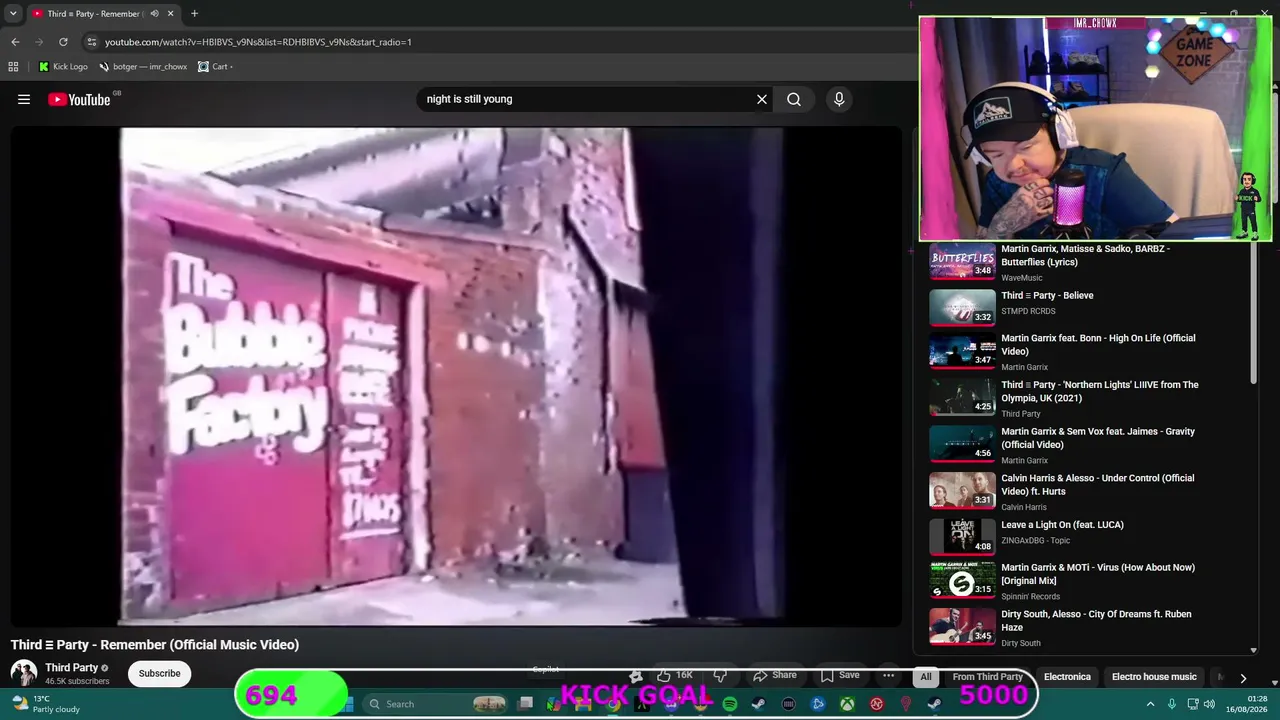This screenshot has width=1280, height=720.
Task: Like the video showing 16K likes
Action: (675, 675)
